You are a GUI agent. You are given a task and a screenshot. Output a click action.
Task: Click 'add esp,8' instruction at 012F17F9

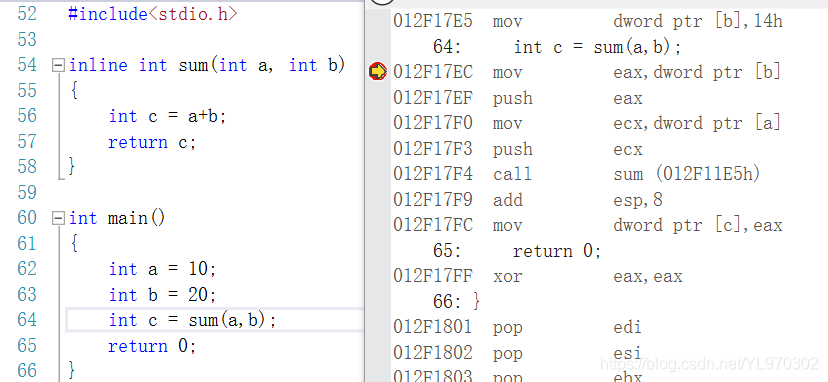coord(578,200)
